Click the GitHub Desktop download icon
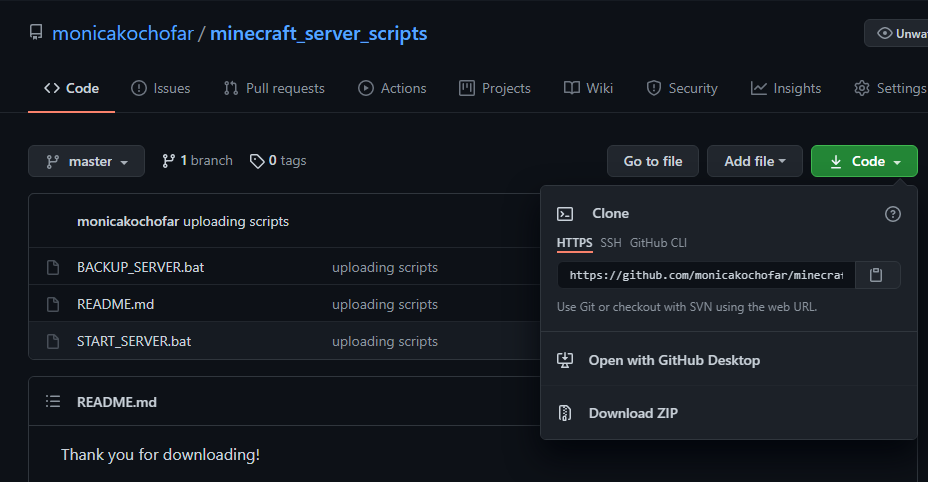Viewport: 928px width, 482px height. pyautogui.click(x=565, y=360)
